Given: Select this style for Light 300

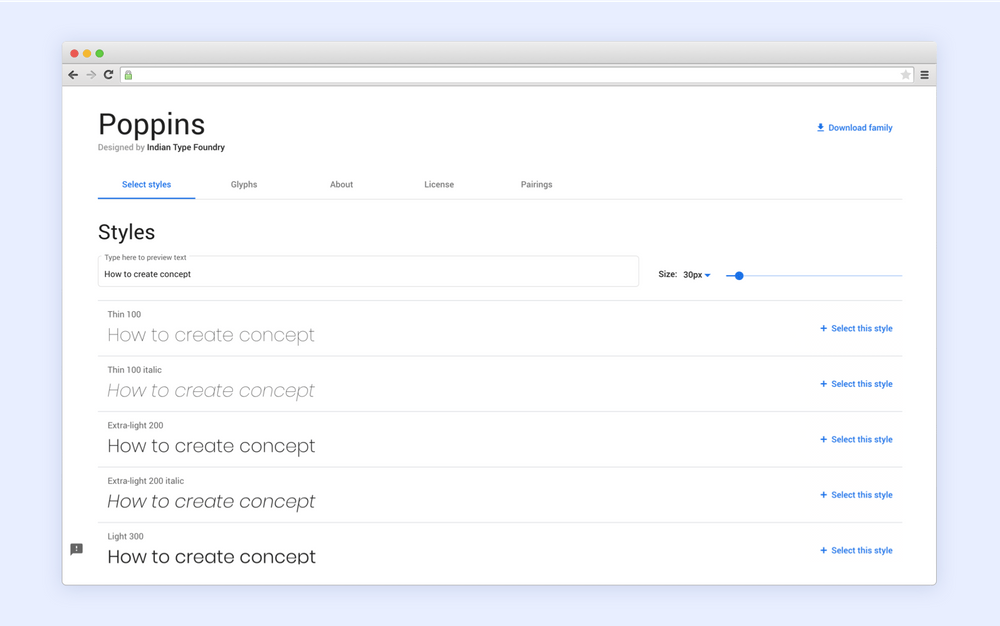Looking at the screenshot, I should [x=862, y=550].
